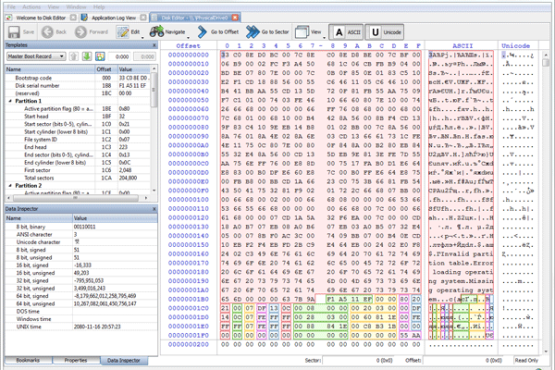Click the second grayed offset field
Image resolution: width=555 pixels, height=370 pixels.
click(144, 57)
